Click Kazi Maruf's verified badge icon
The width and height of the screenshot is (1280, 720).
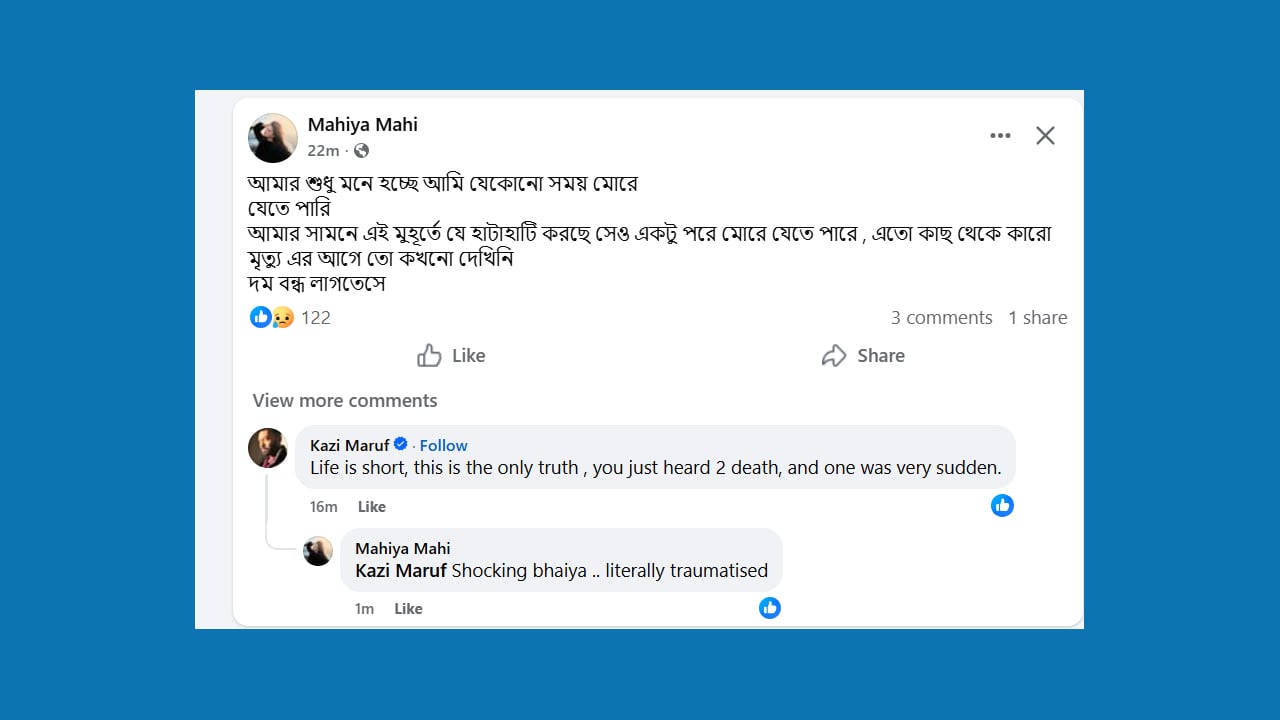tap(401, 445)
